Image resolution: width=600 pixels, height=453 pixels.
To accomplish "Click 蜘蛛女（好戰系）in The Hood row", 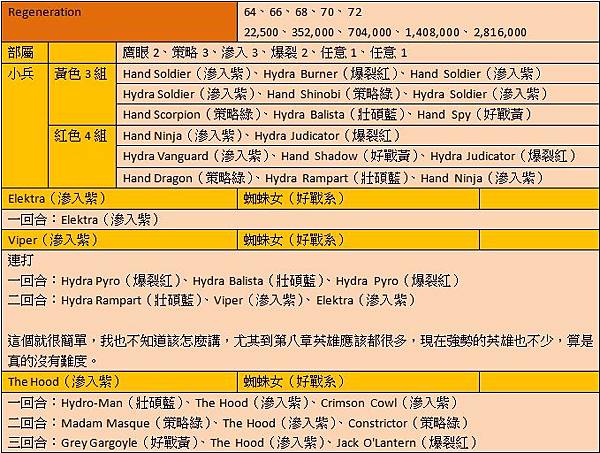I will [x=294, y=381].
